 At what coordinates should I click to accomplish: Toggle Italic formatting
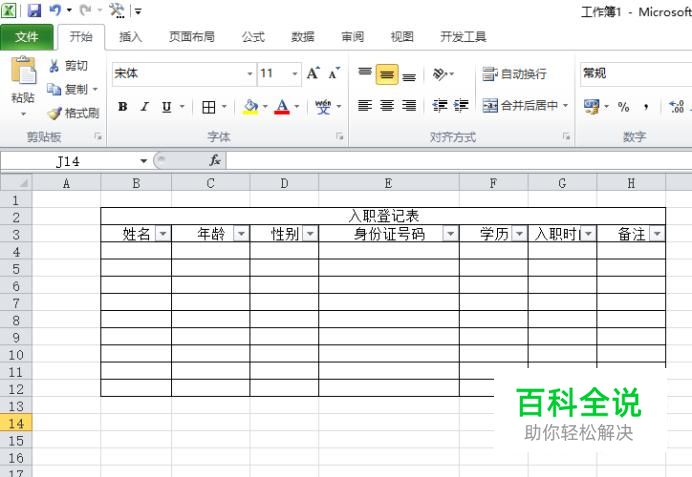pyautogui.click(x=144, y=107)
